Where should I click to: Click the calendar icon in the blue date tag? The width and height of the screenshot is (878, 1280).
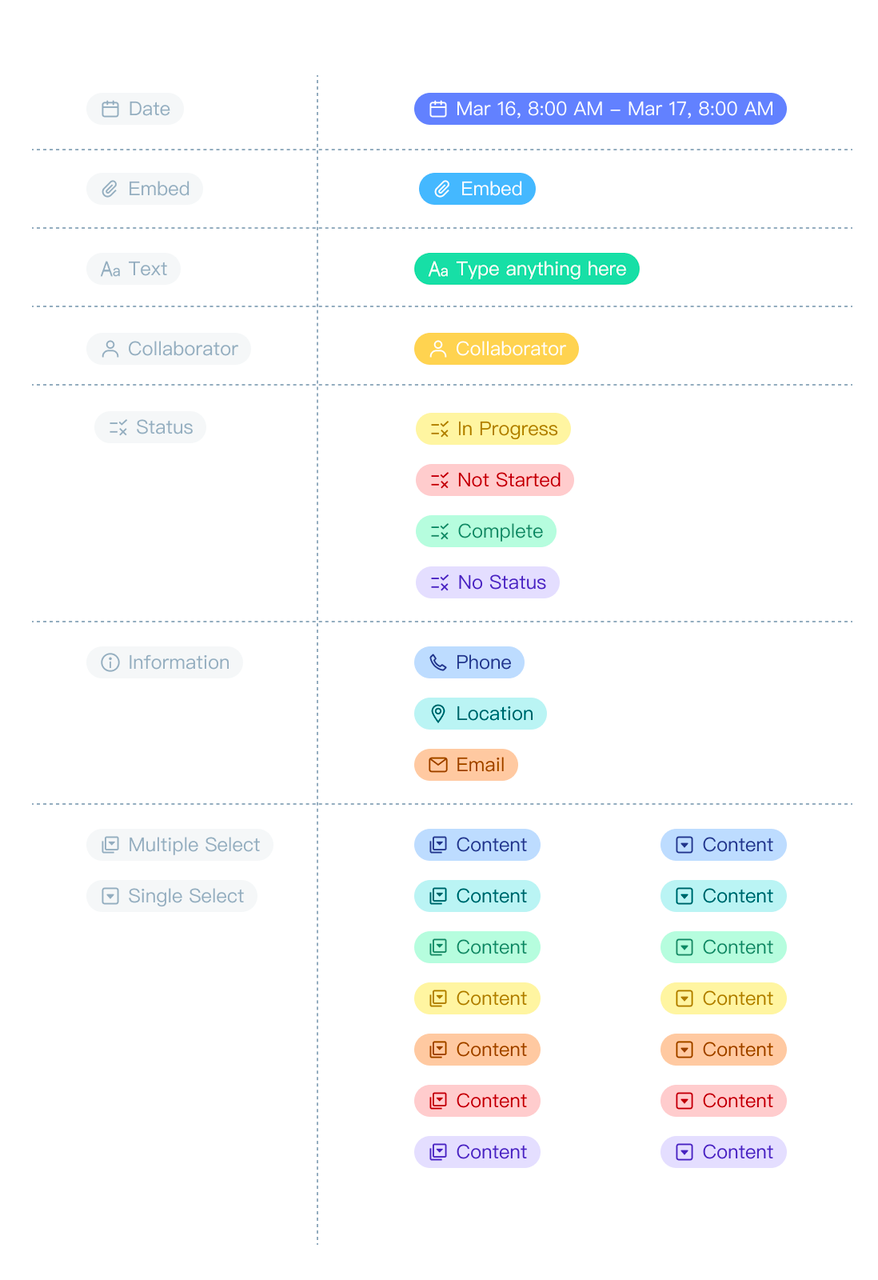click(x=438, y=109)
